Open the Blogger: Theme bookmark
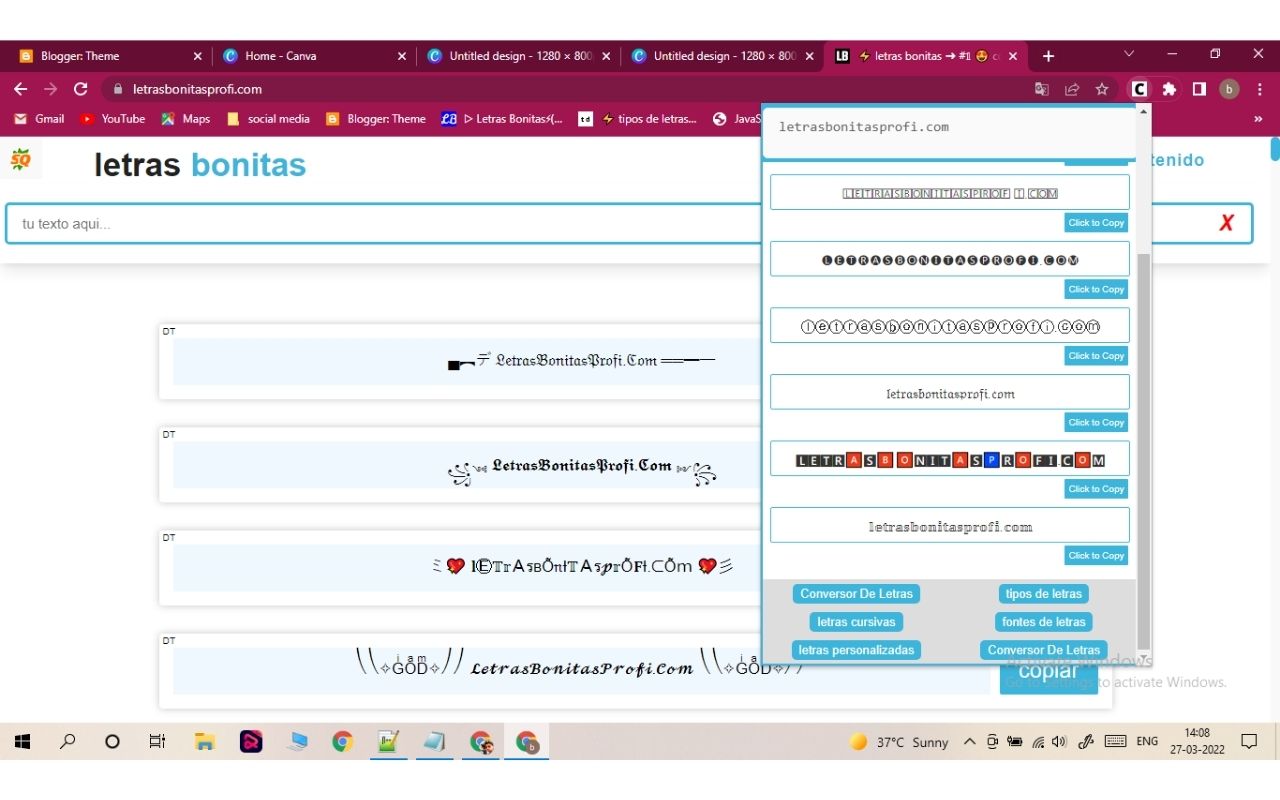Viewport: 1280px width, 800px height. point(375,118)
